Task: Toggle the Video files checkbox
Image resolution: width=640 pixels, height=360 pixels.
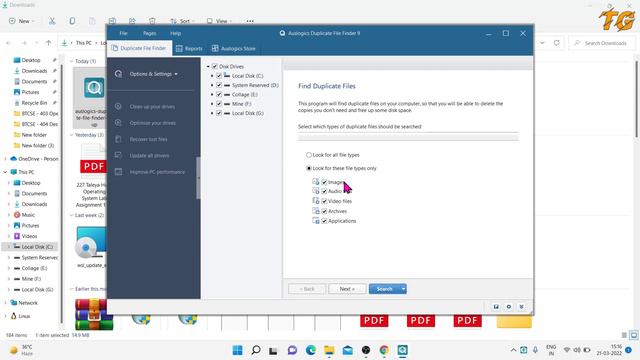Action: (x=324, y=201)
